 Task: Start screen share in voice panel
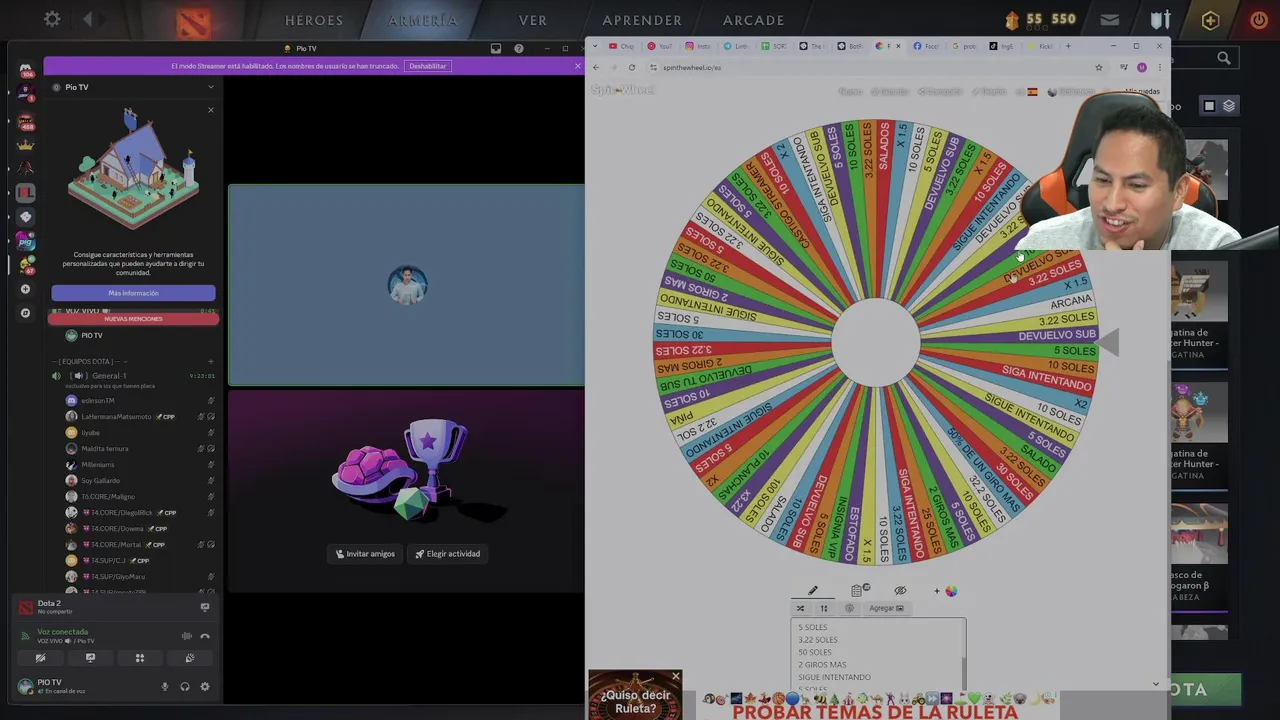click(90, 658)
